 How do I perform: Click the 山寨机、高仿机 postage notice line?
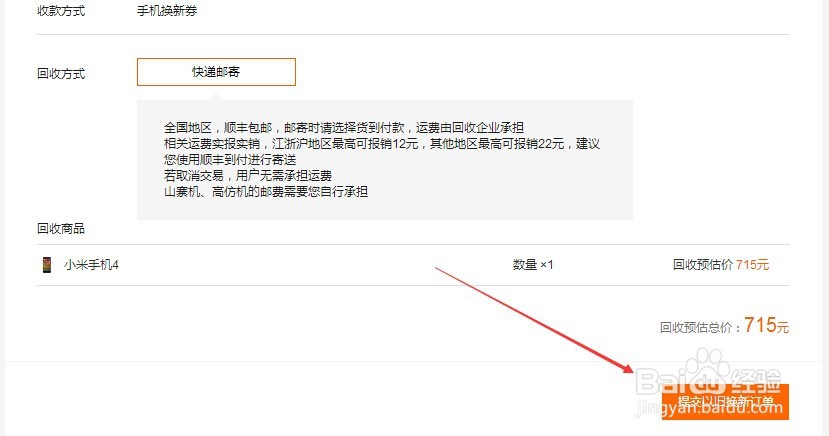tap(266, 191)
